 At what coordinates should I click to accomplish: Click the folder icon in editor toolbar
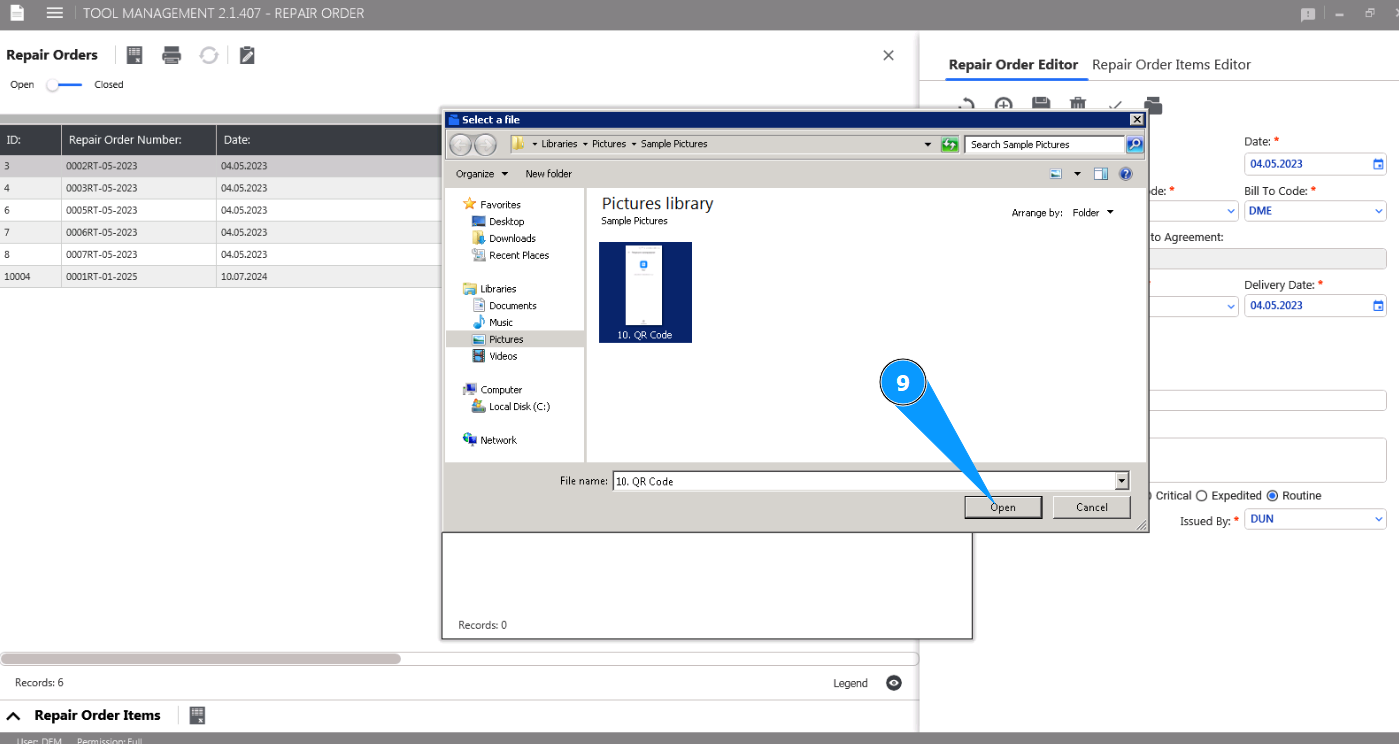[1153, 105]
